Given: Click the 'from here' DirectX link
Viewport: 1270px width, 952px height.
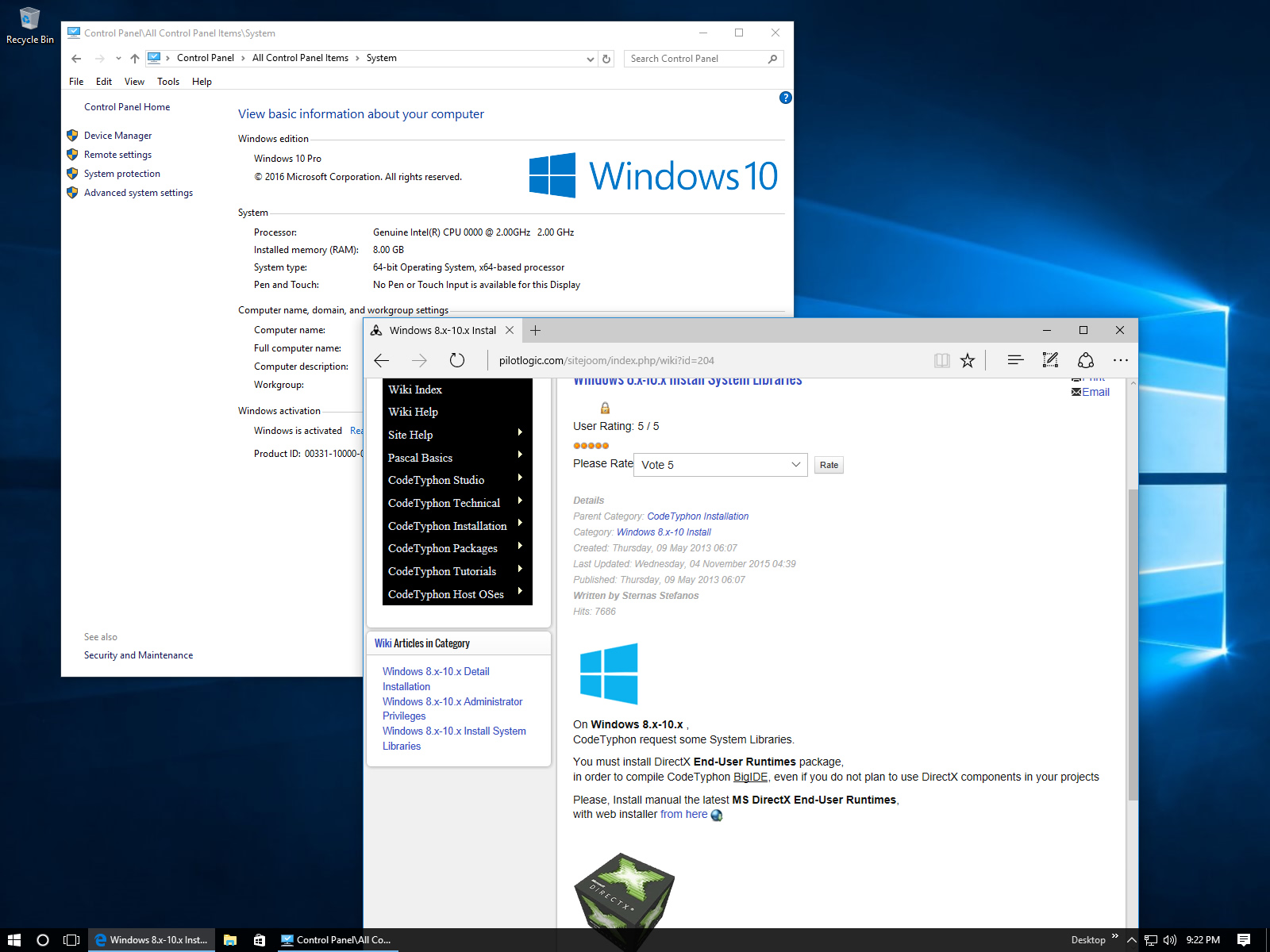Looking at the screenshot, I should coord(683,814).
